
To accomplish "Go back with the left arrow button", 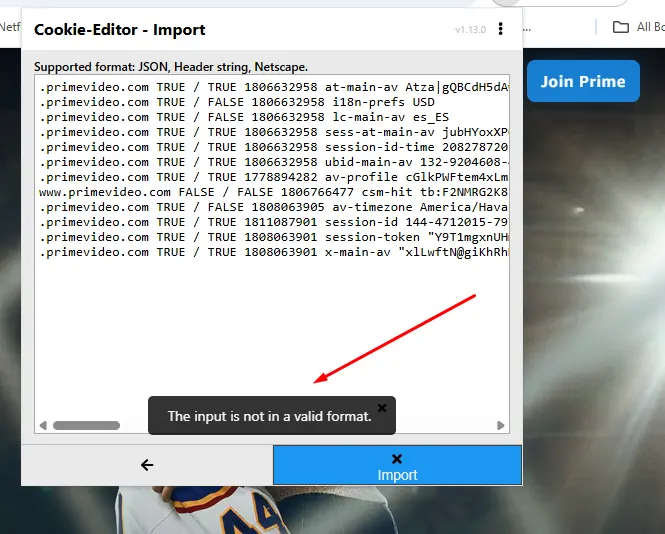I will click(147, 465).
